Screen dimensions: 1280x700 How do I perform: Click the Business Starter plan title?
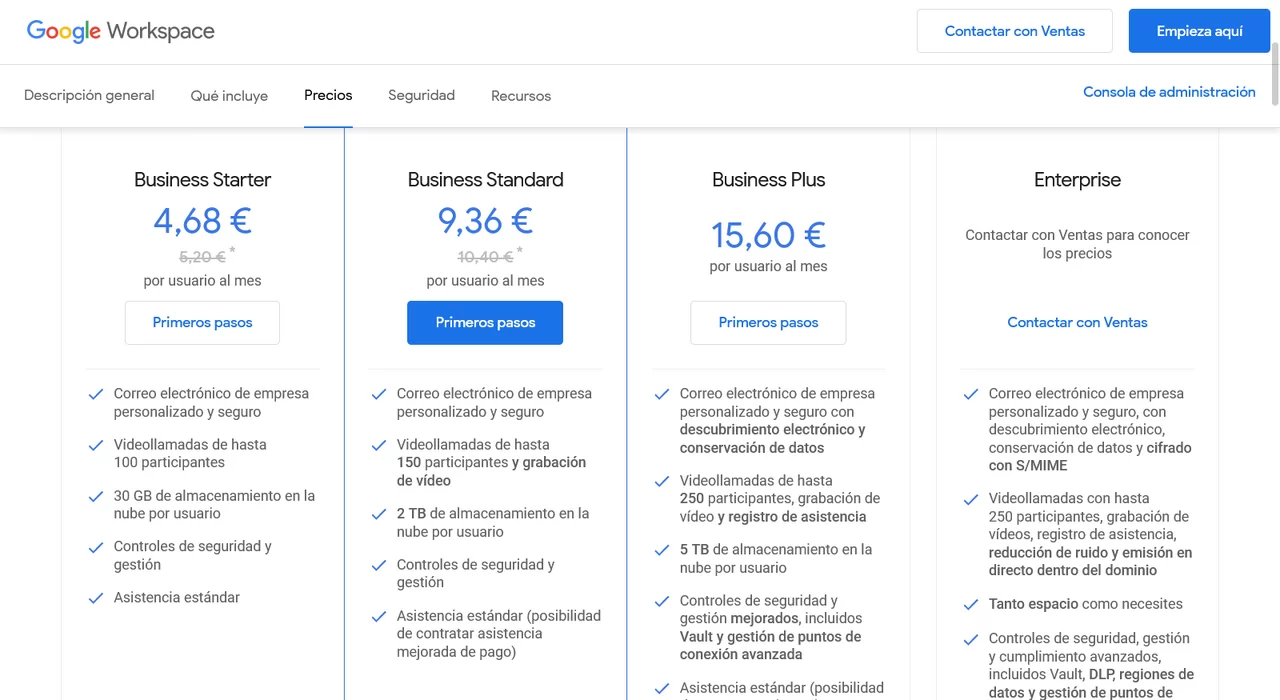202,180
